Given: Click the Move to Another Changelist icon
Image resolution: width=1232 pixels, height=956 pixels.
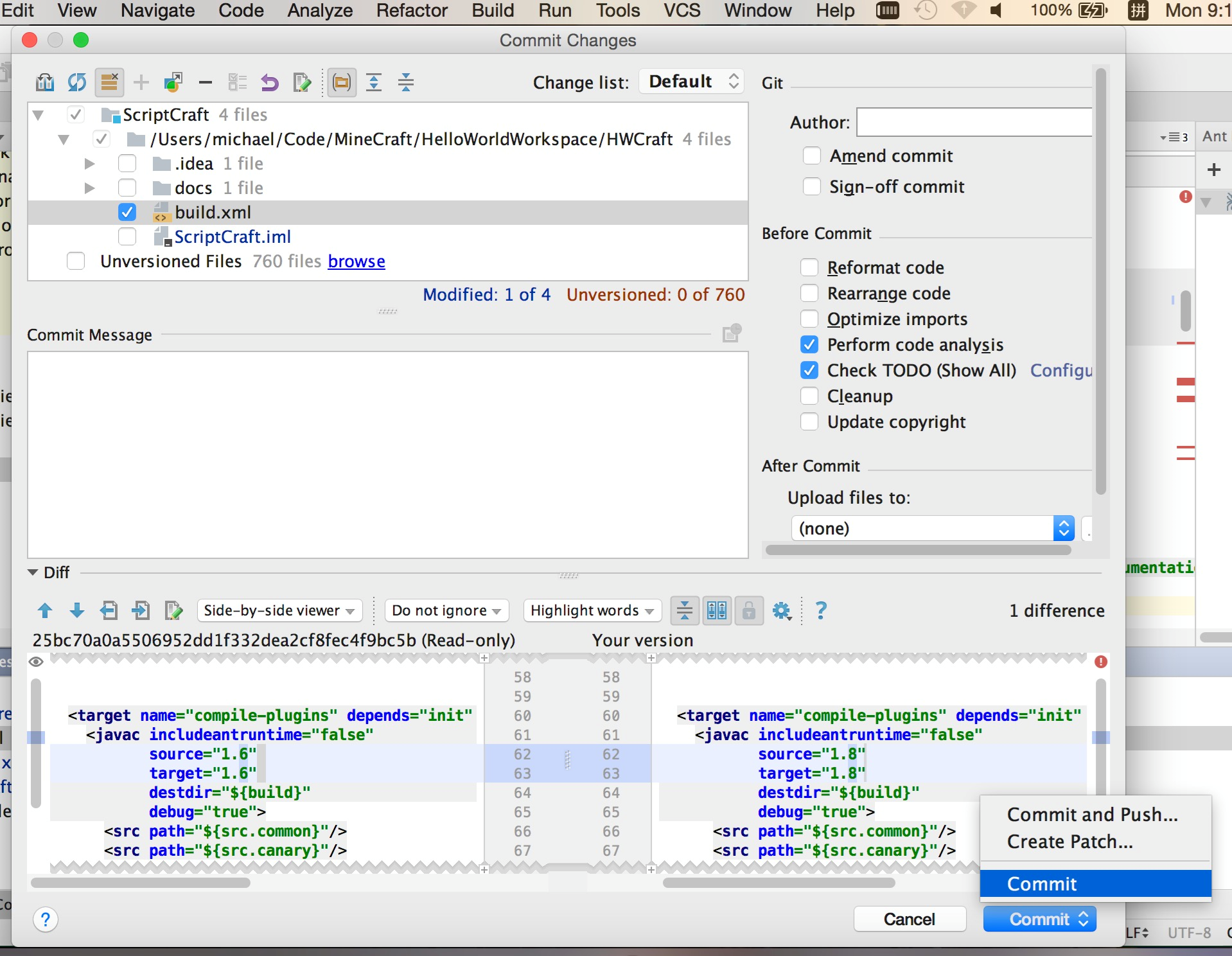Looking at the screenshot, I should (x=173, y=82).
